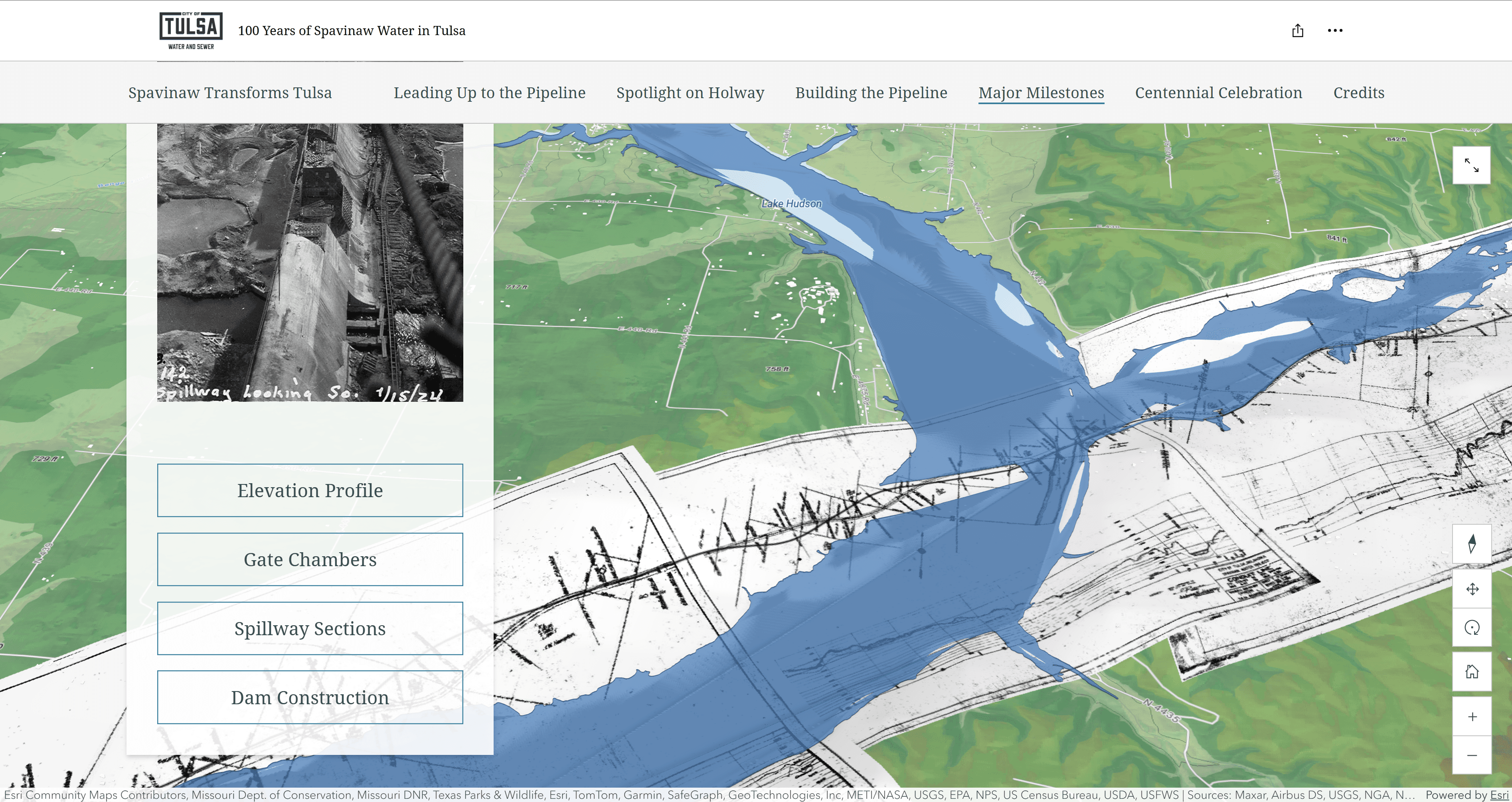Screen dimensions: 1512x802
Task: Reset map orientation with compass icon
Action: (x=1472, y=544)
